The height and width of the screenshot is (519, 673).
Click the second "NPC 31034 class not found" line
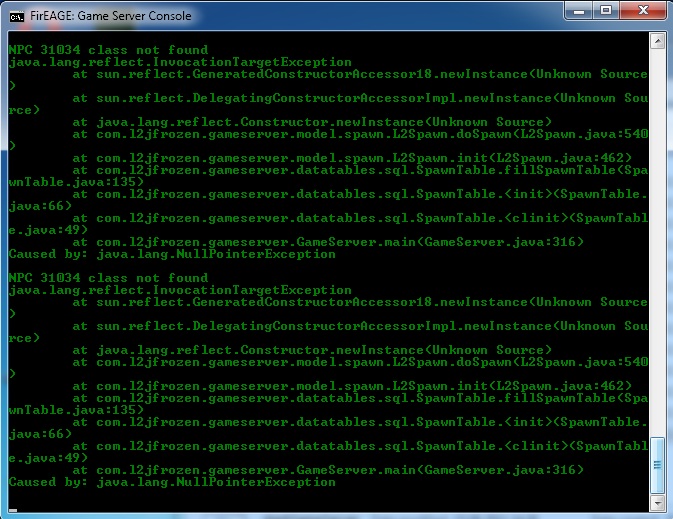108,278
